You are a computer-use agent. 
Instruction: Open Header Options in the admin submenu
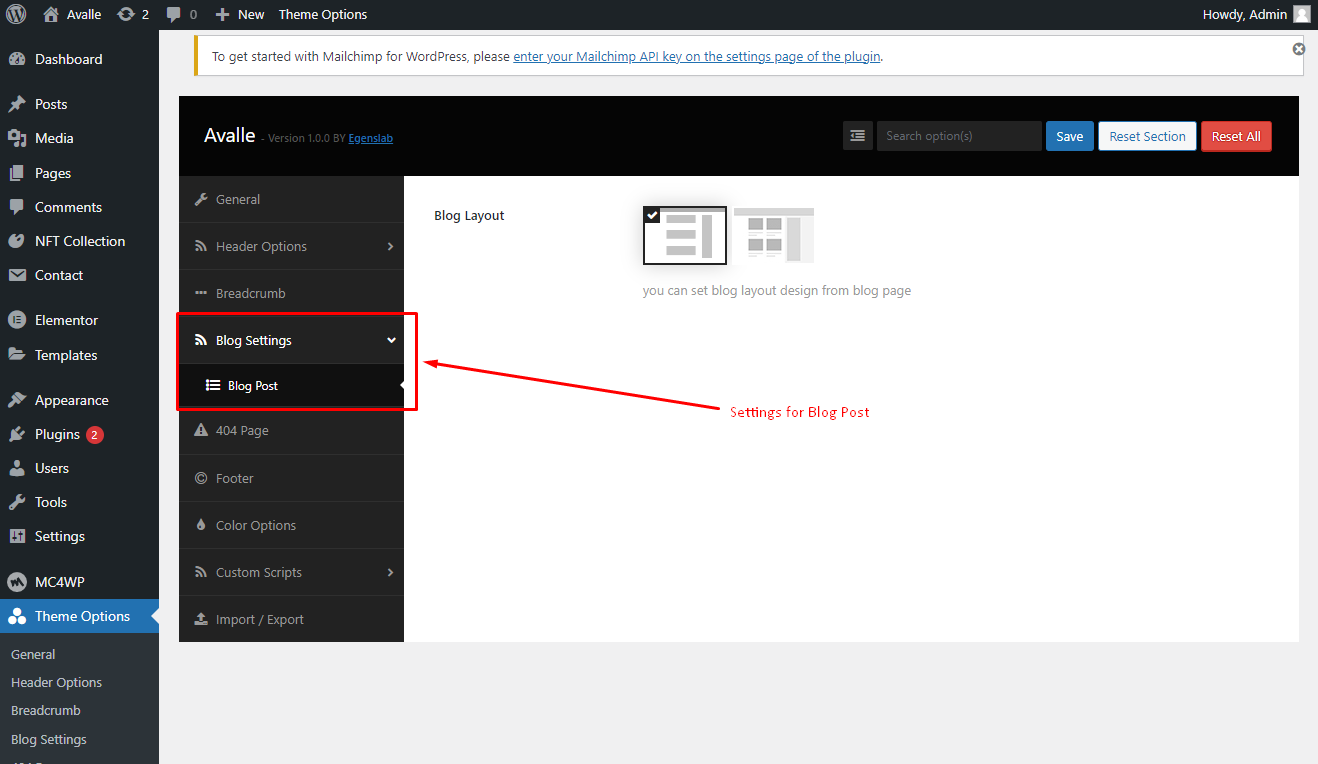(x=56, y=682)
